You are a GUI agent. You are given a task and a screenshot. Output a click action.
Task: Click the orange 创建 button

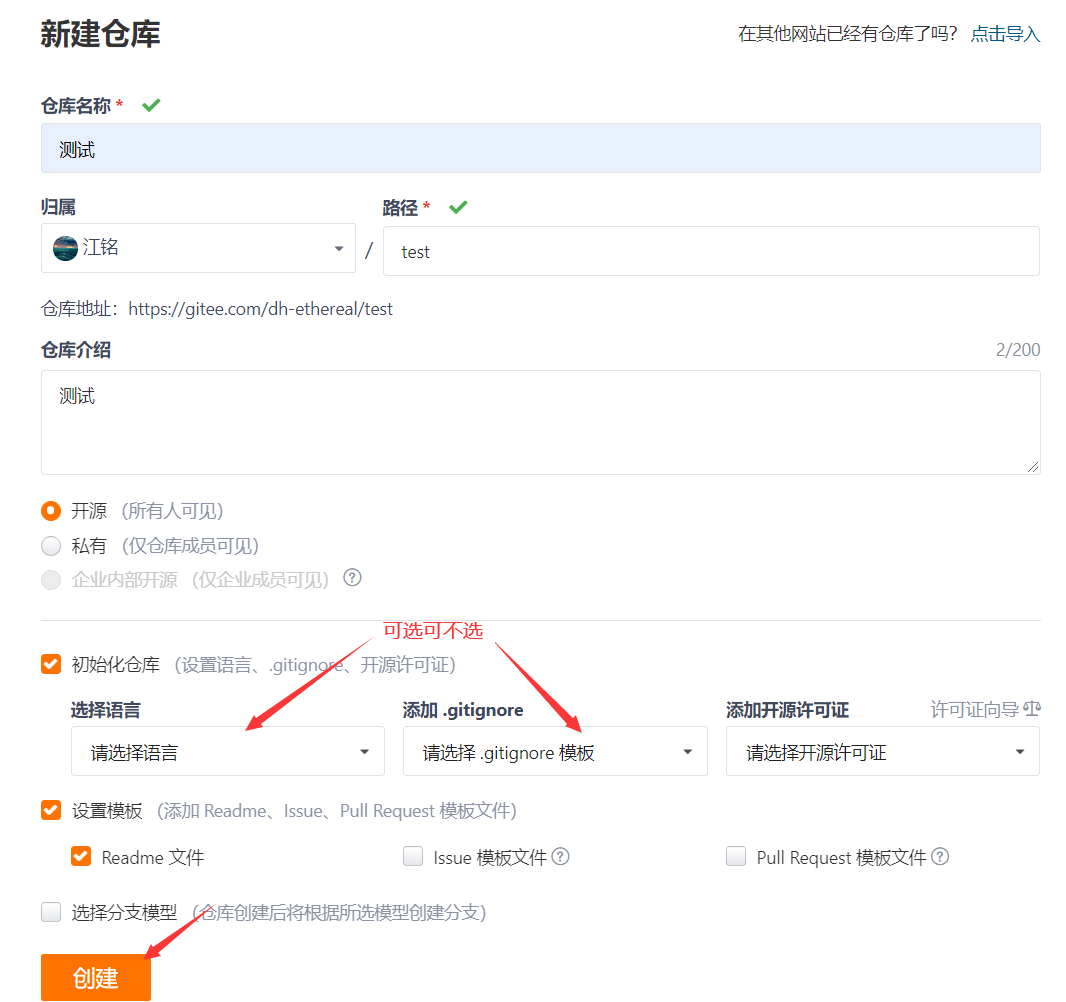(x=95, y=977)
